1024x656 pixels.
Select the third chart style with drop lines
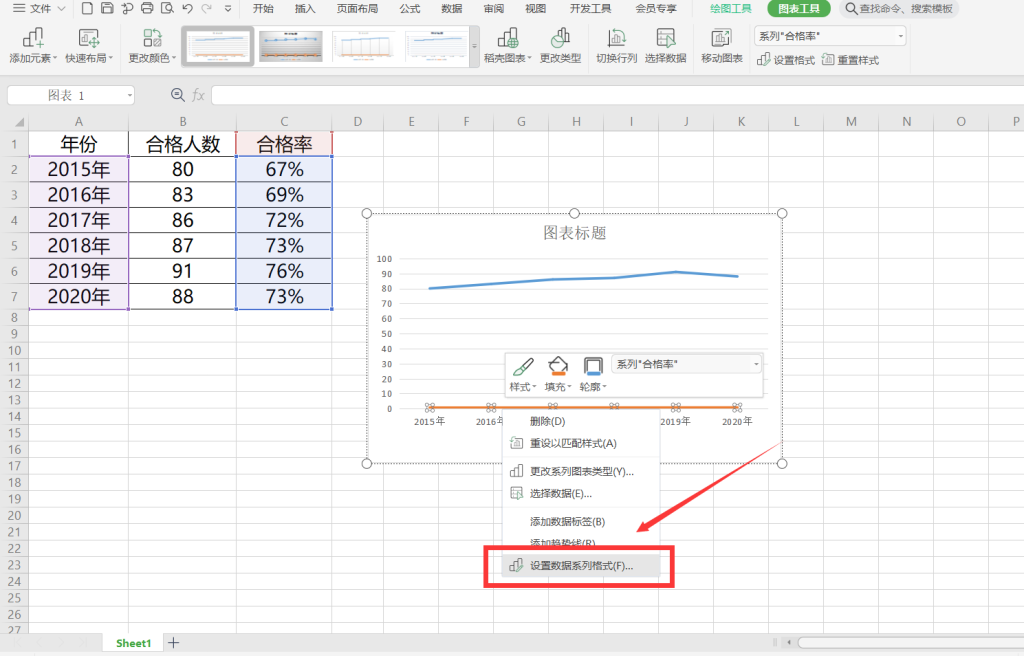[x=364, y=46]
